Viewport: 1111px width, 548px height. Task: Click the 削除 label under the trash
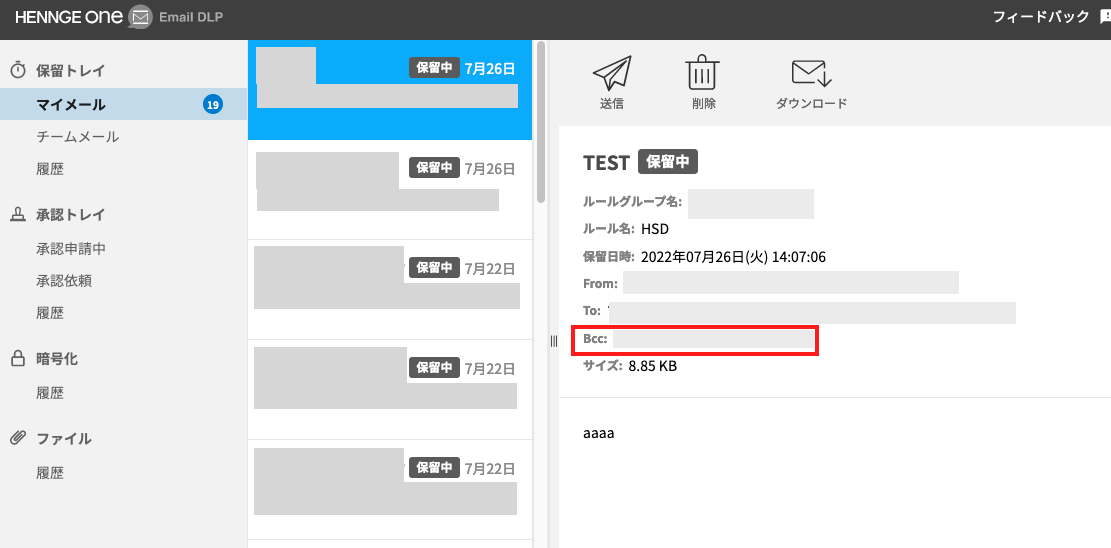(x=704, y=104)
